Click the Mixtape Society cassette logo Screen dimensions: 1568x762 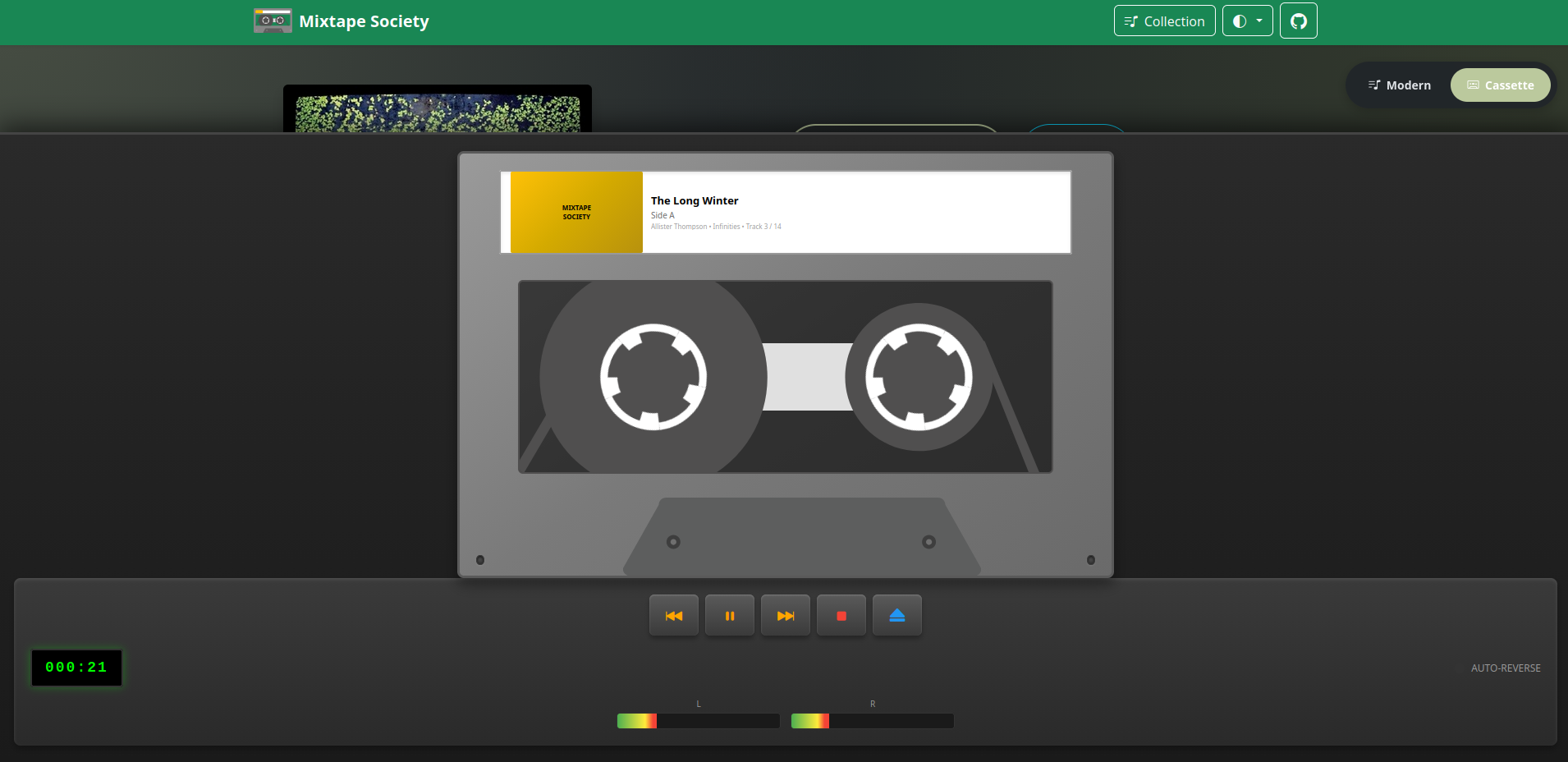click(x=273, y=21)
